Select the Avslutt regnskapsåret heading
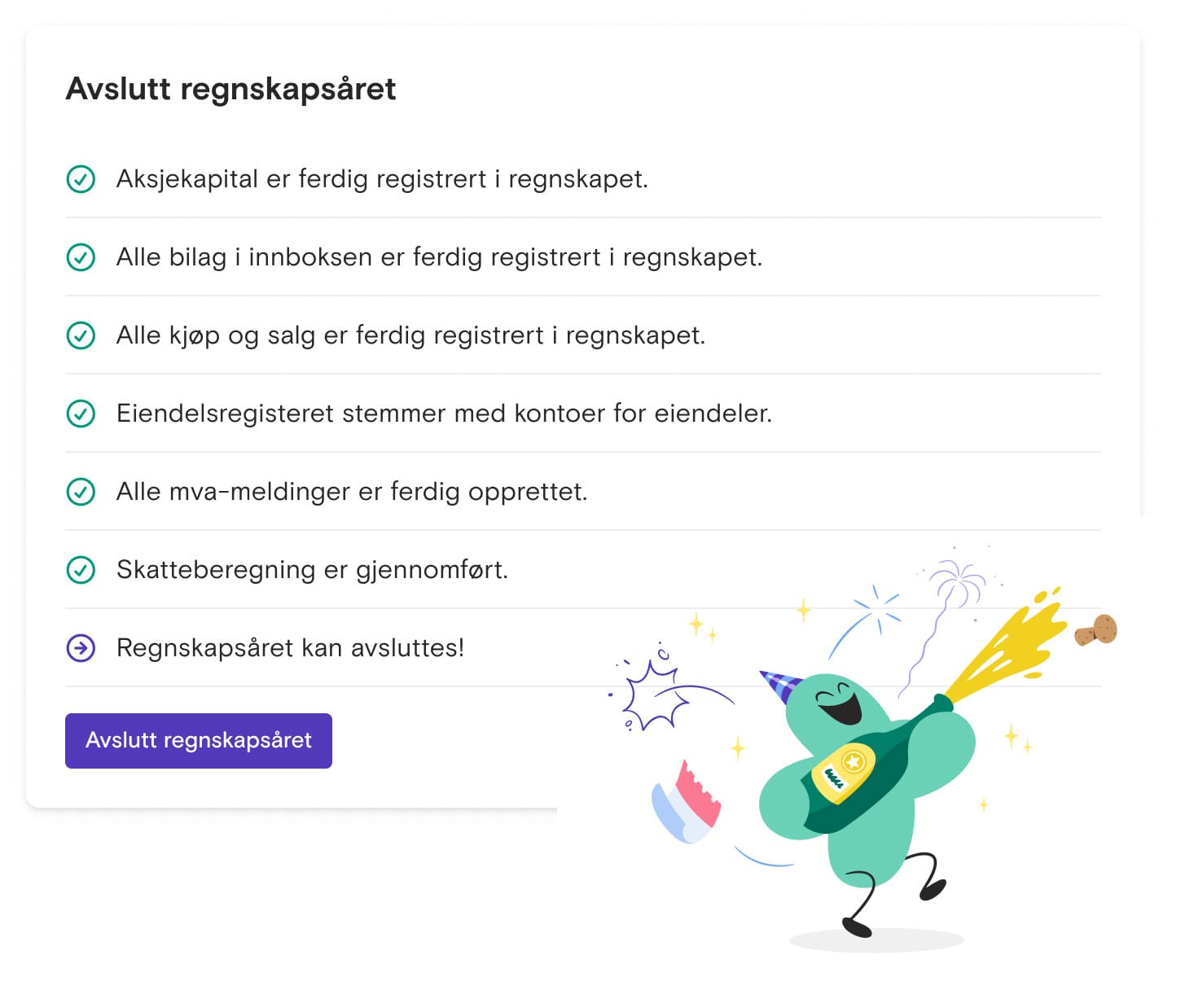 point(230,89)
